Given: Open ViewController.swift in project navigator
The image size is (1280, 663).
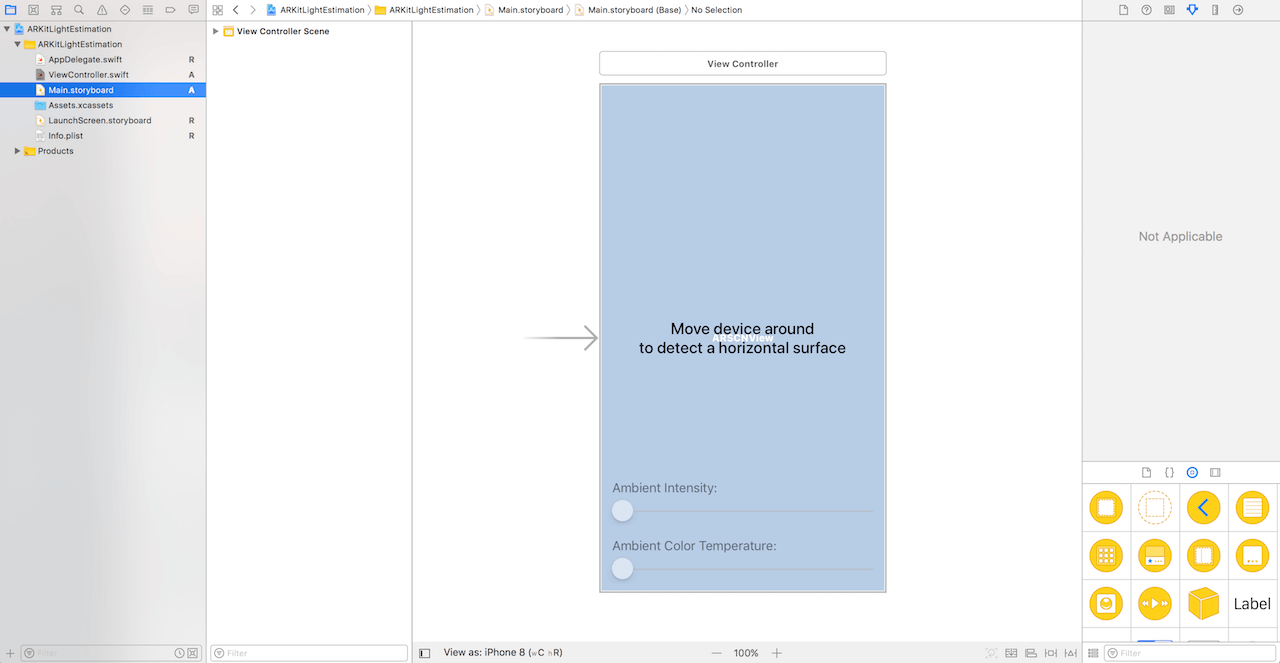Looking at the screenshot, I should [x=88, y=75].
